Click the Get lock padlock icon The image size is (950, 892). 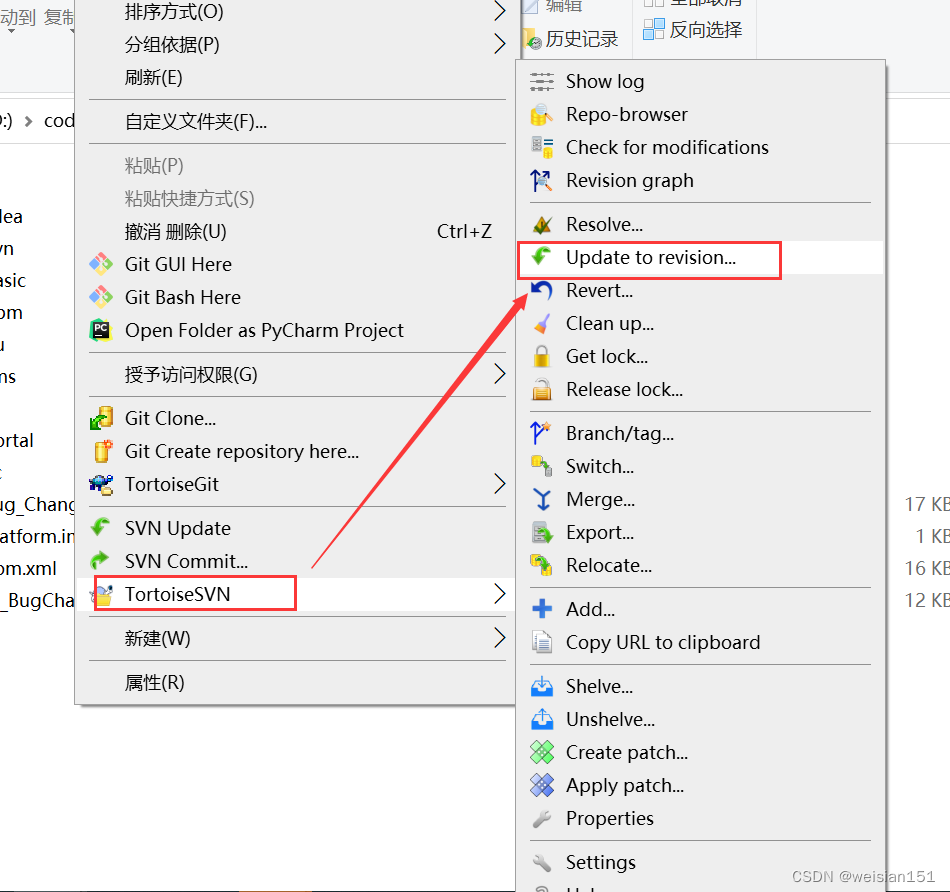tap(542, 356)
